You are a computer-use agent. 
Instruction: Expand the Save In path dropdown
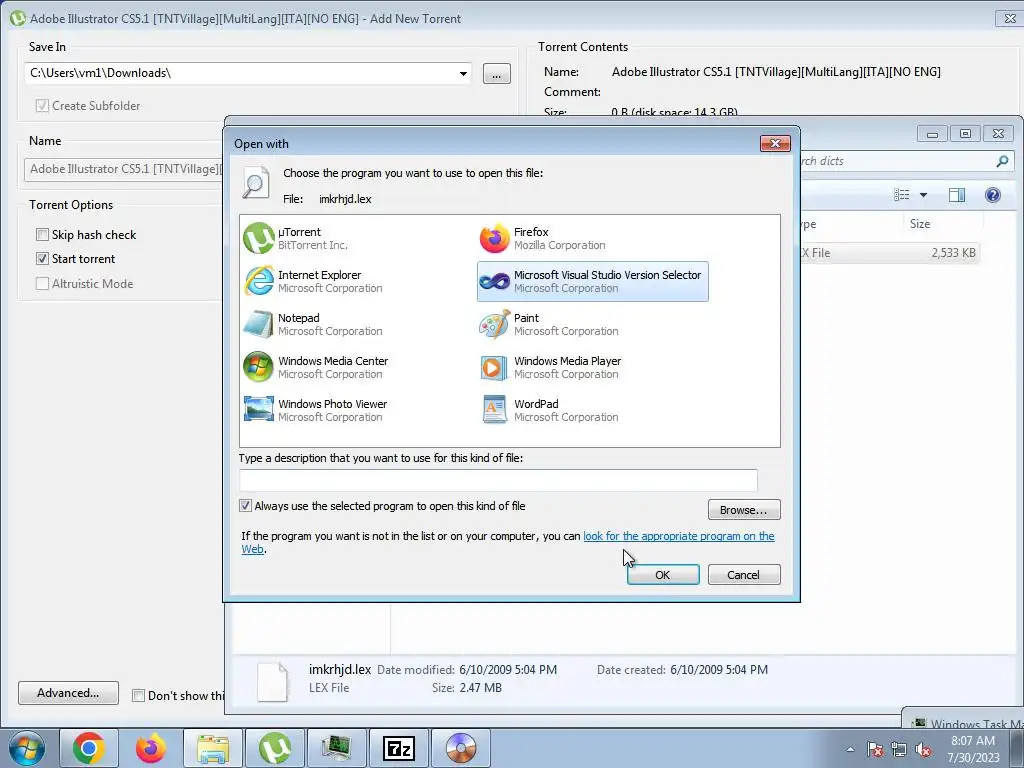tap(463, 73)
